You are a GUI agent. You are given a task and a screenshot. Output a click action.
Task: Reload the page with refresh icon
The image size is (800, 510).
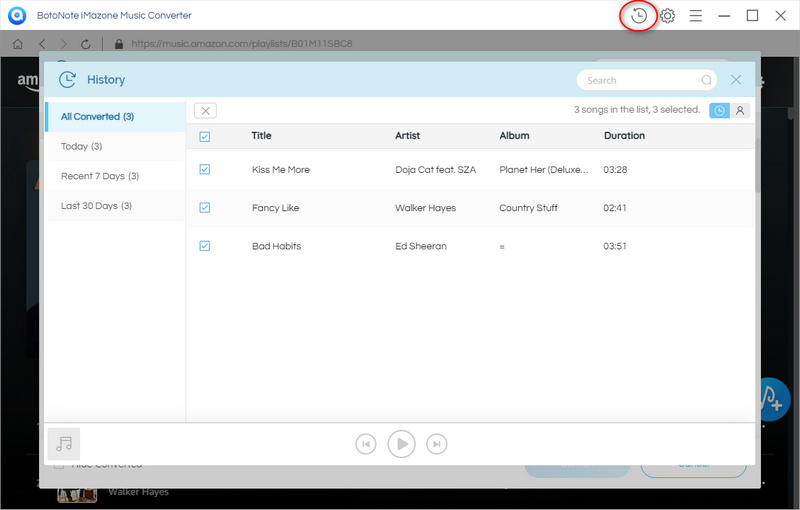pos(86,44)
